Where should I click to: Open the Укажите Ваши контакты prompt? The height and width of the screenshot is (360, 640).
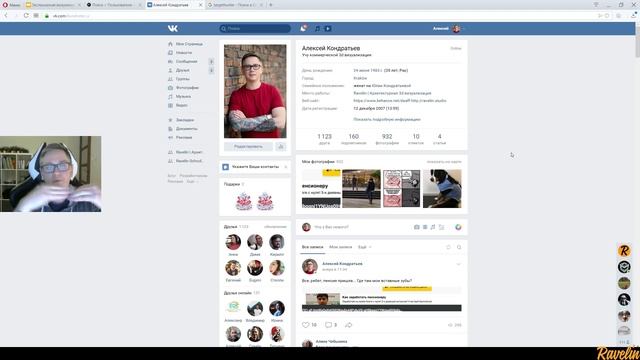[x=255, y=167]
